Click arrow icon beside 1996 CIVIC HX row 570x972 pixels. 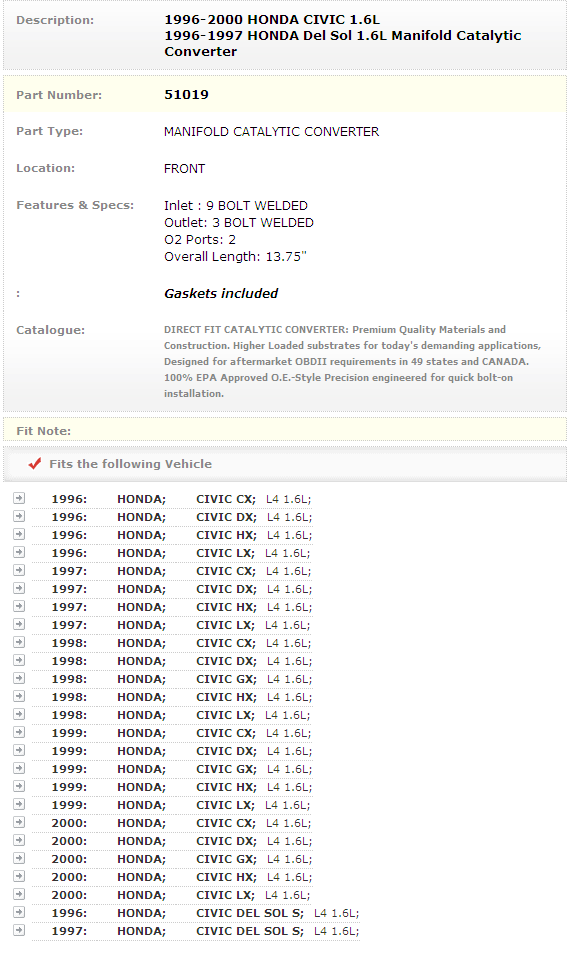tap(19, 534)
